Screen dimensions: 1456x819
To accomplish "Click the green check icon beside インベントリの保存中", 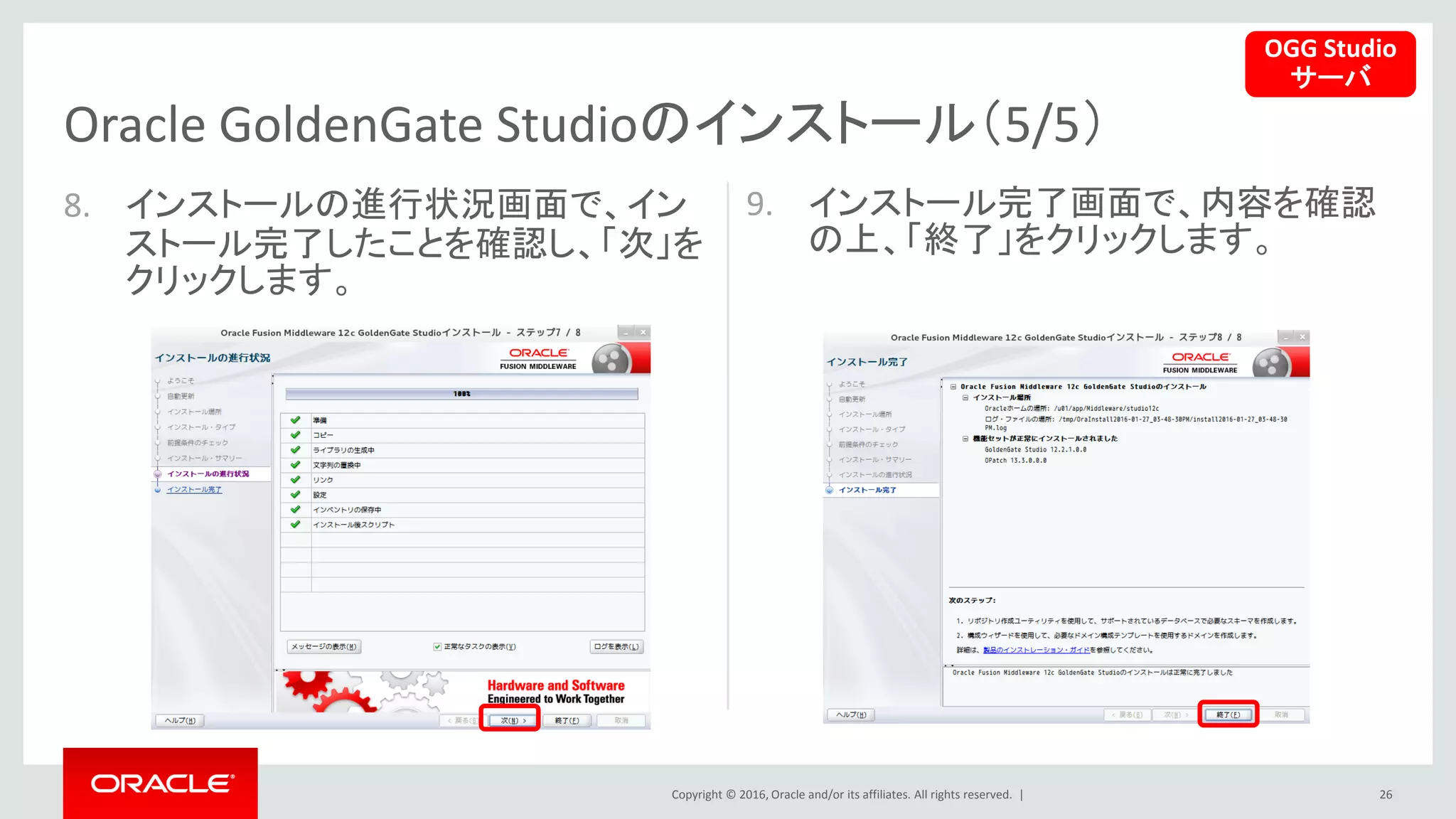I will point(295,510).
